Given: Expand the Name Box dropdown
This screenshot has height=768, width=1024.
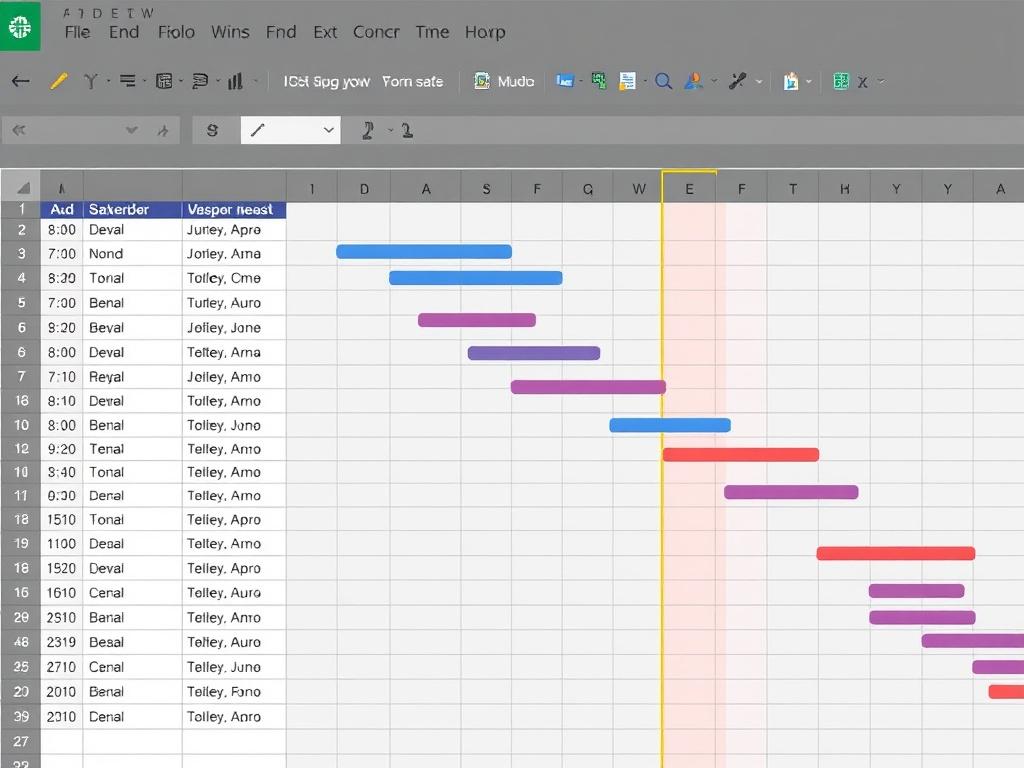Looking at the screenshot, I should [131, 131].
